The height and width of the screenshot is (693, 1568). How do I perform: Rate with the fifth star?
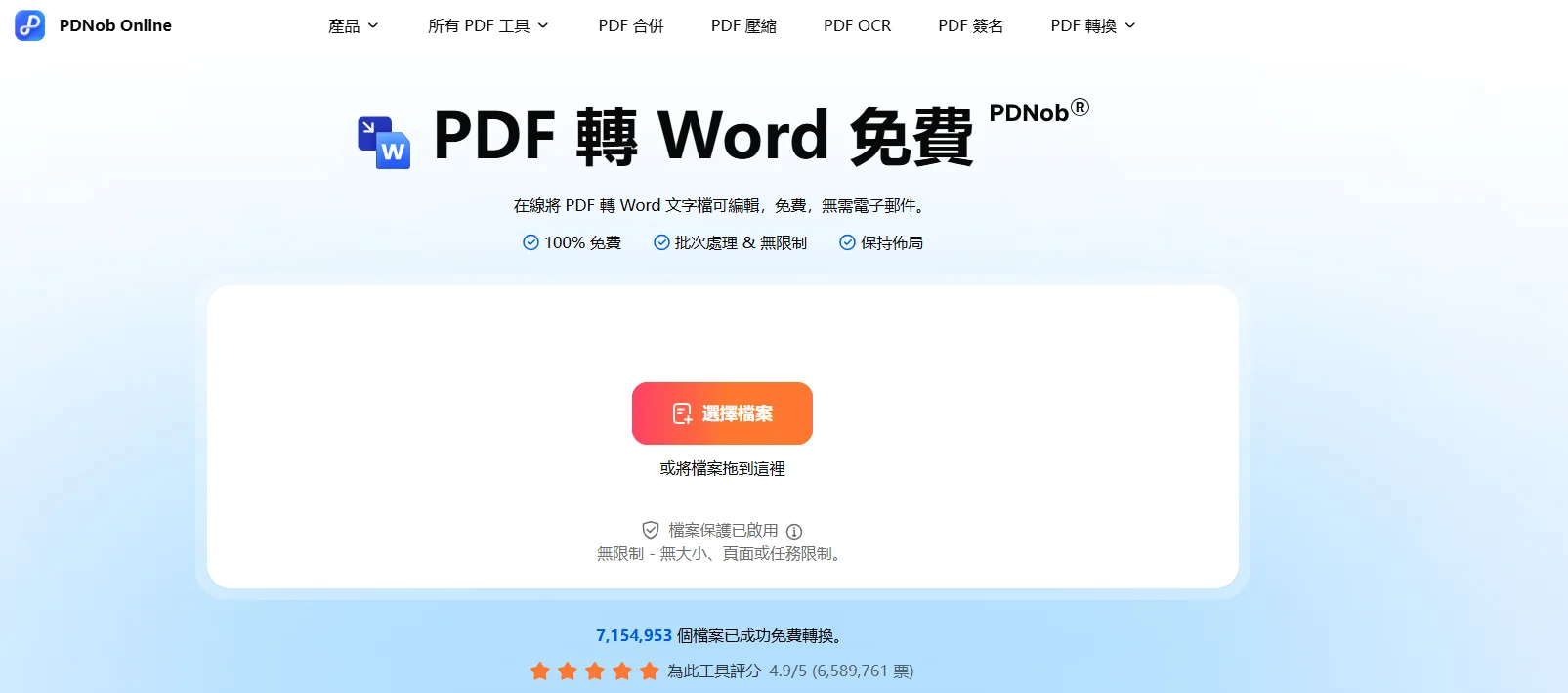(649, 671)
